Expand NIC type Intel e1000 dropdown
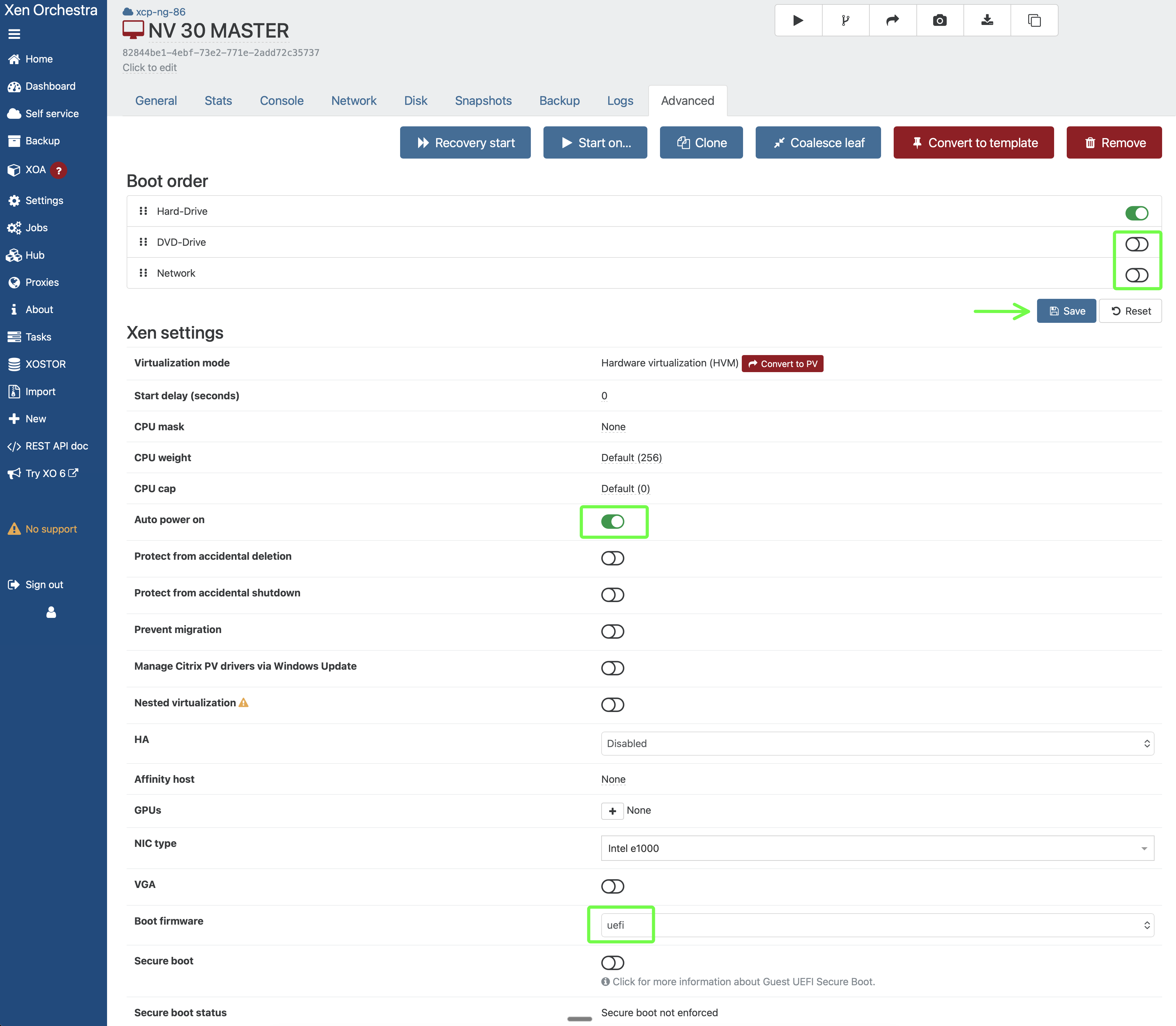This screenshot has width=1176, height=1026. 877,848
